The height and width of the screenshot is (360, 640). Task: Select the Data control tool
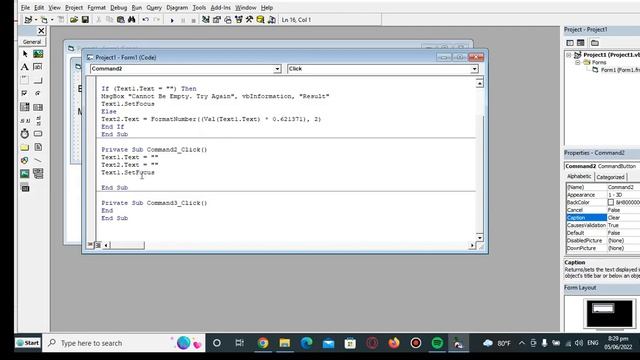[38, 173]
